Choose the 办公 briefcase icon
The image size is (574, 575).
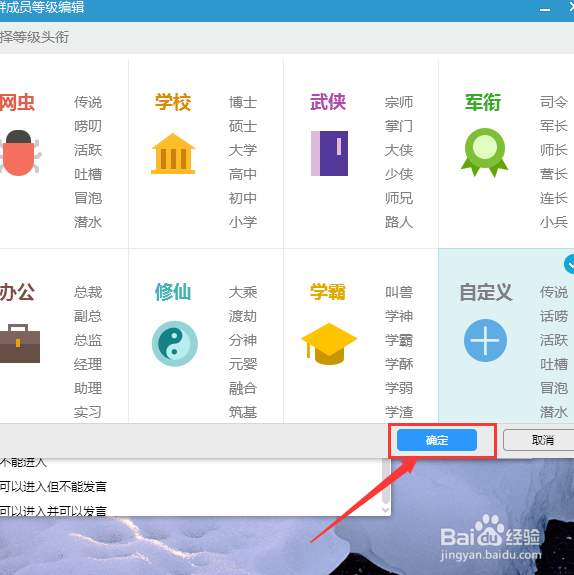click(x=19, y=343)
